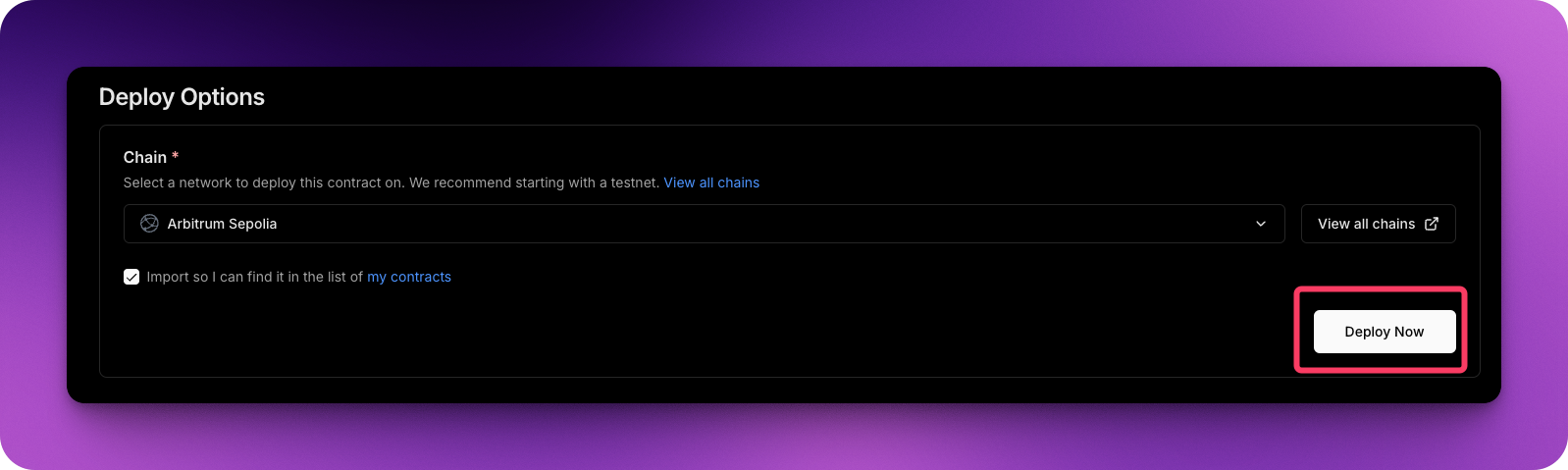1568x470 pixels.
Task: Click the Chain field label
Action: point(145,157)
